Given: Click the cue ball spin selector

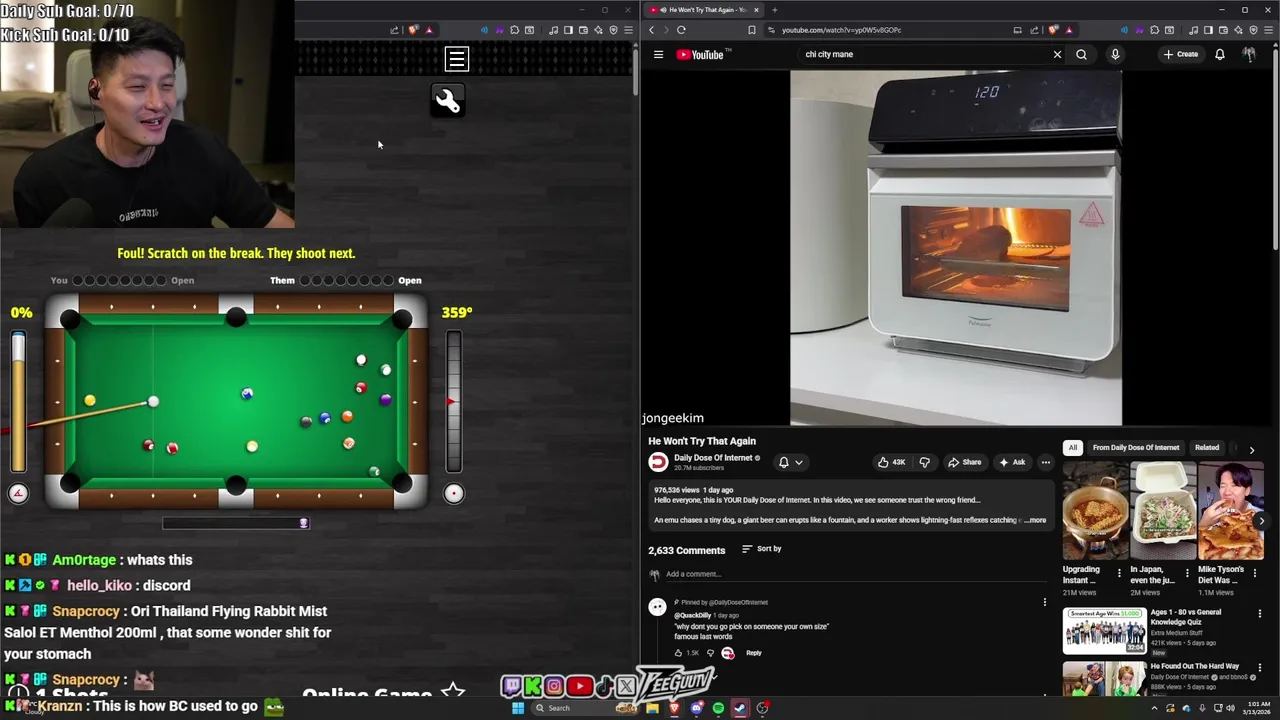Looking at the screenshot, I should pos(454,493).
